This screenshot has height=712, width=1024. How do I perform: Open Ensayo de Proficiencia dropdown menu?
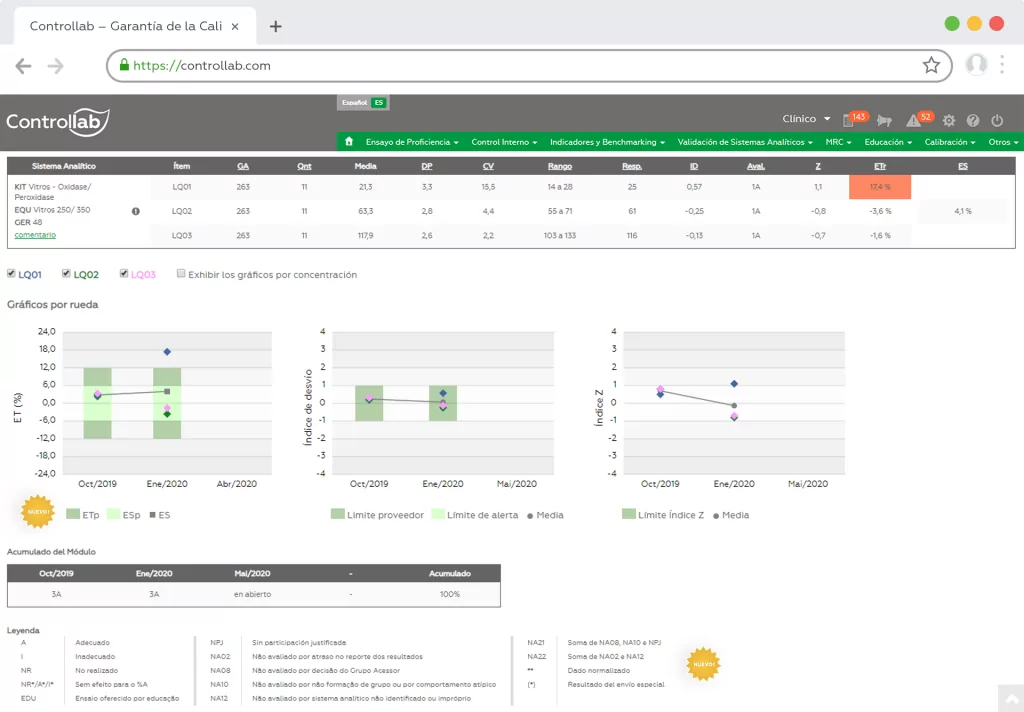(412, 142)
